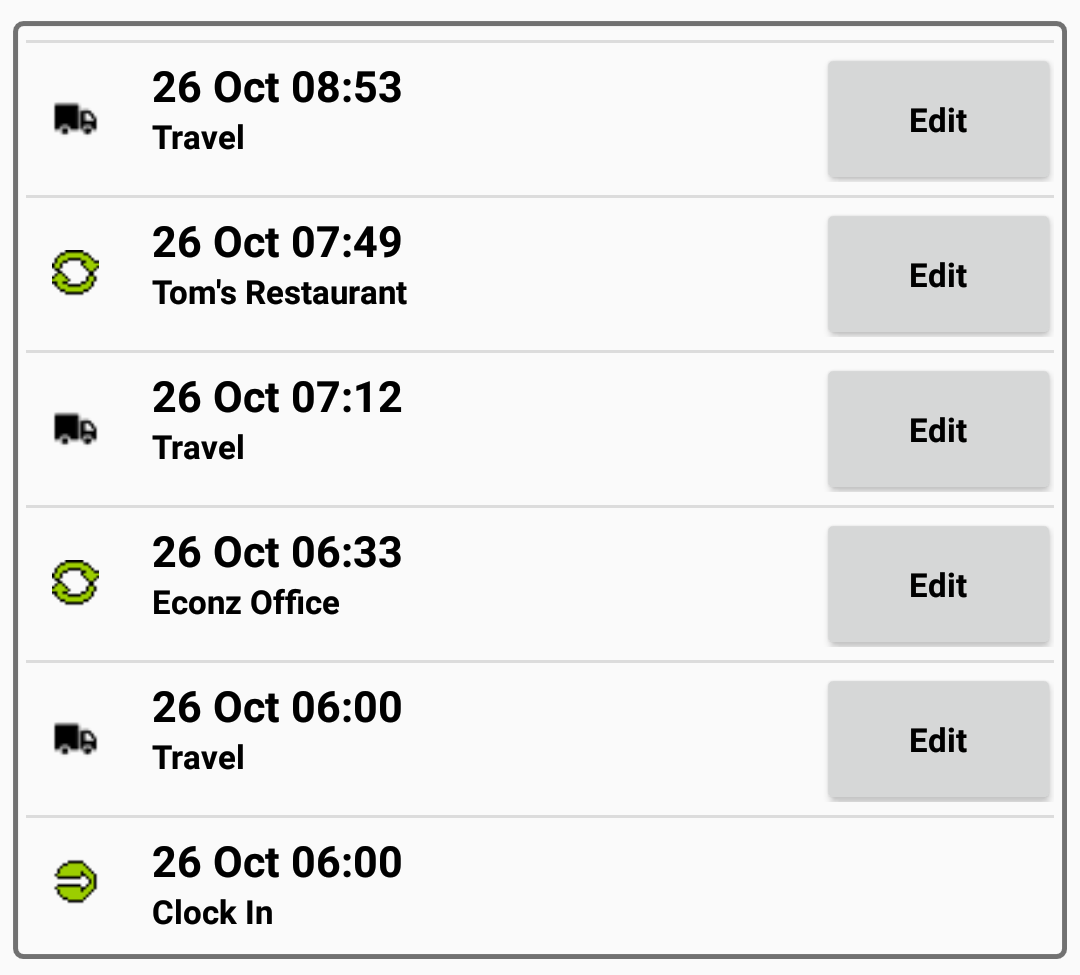Select the 26 Oct 08:53 timestamp text
1080x975 pixels.
tap(277, 88)
